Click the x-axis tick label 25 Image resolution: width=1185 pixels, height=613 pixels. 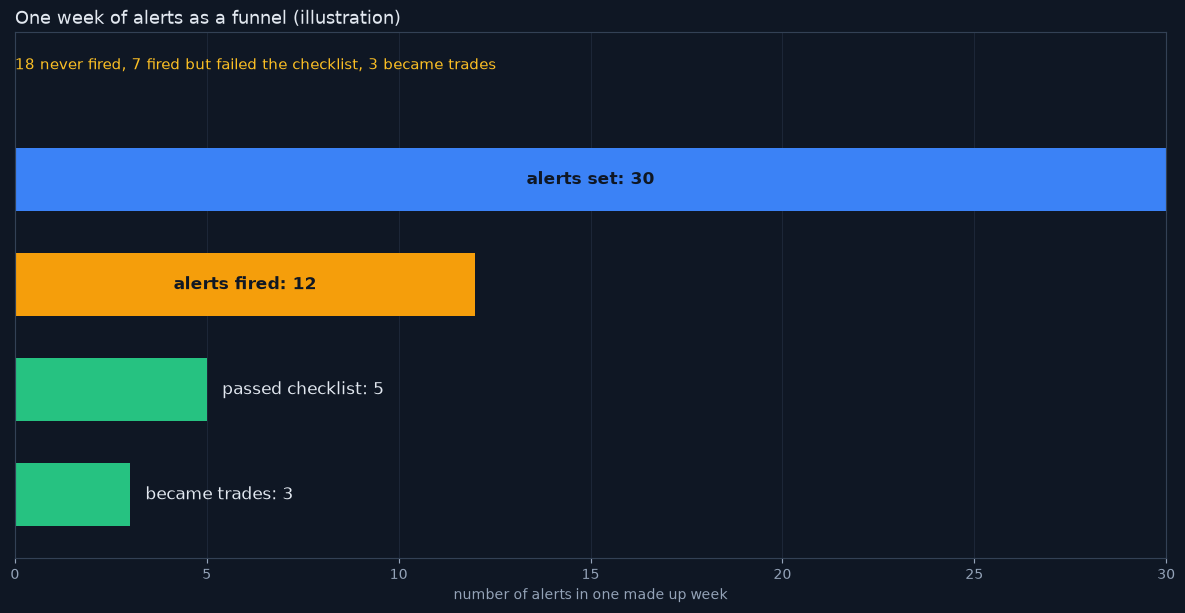[974, 574]
